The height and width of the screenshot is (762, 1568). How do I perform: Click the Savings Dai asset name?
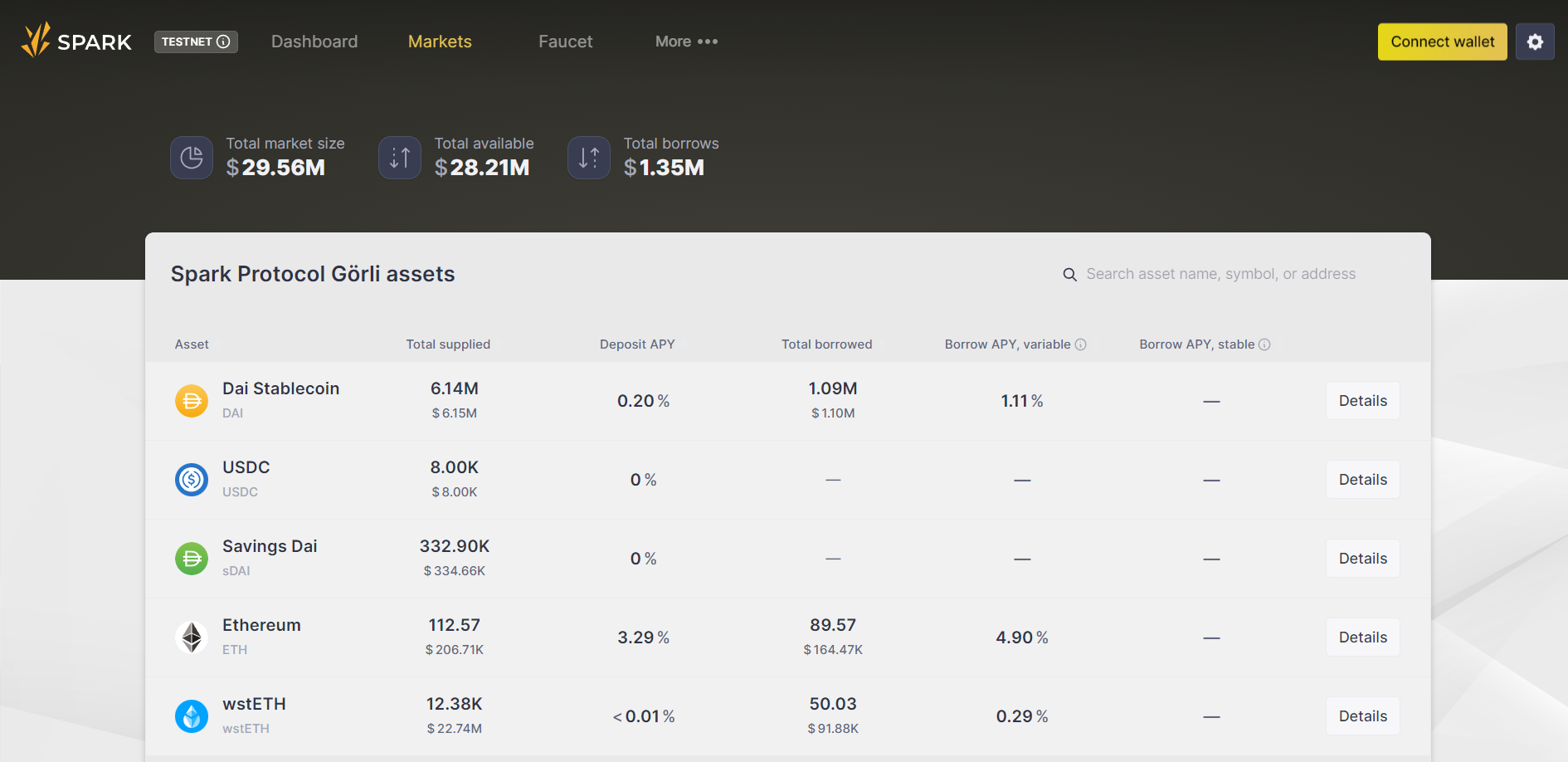[270, 546]
